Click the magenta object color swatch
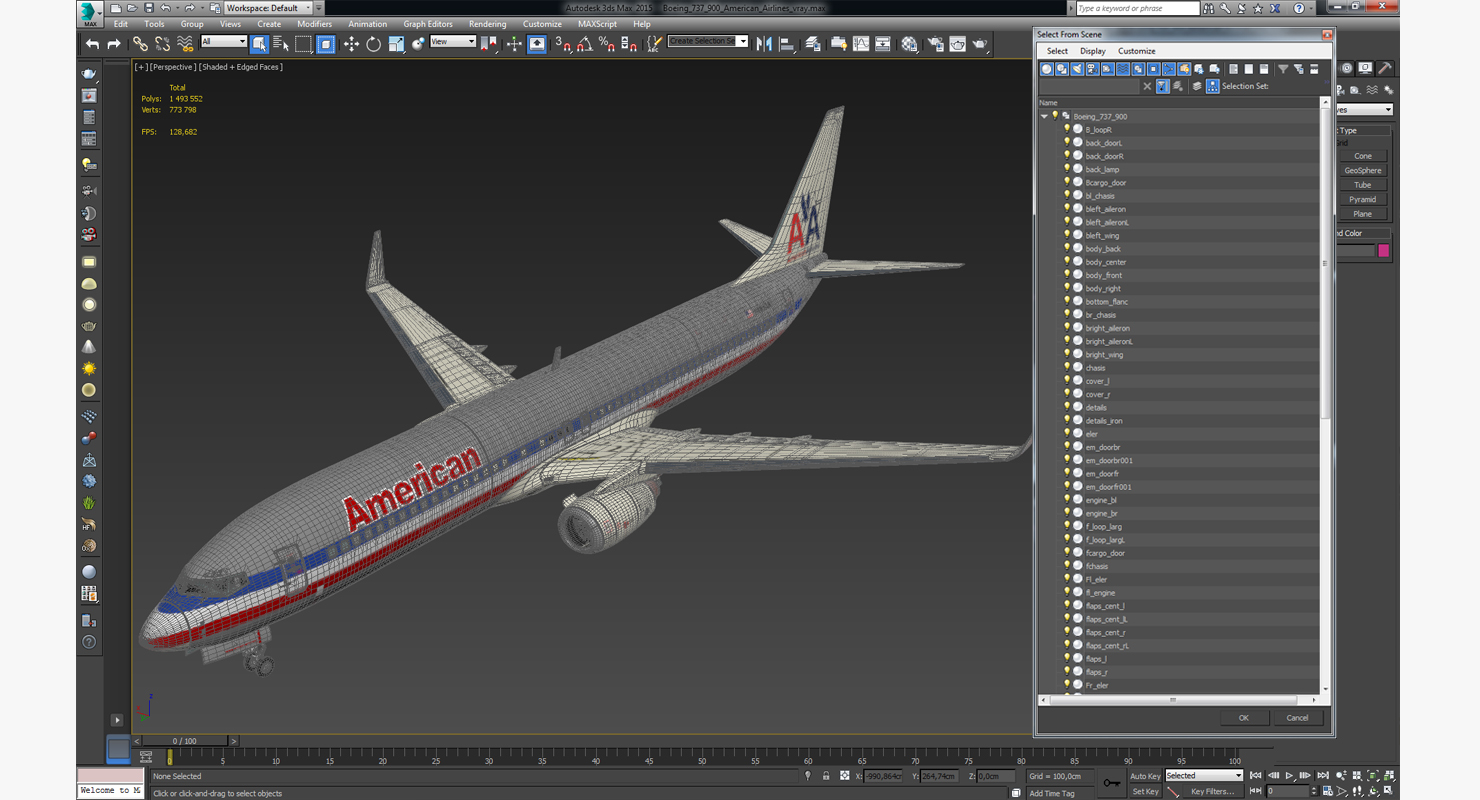 click(1384, 251)
